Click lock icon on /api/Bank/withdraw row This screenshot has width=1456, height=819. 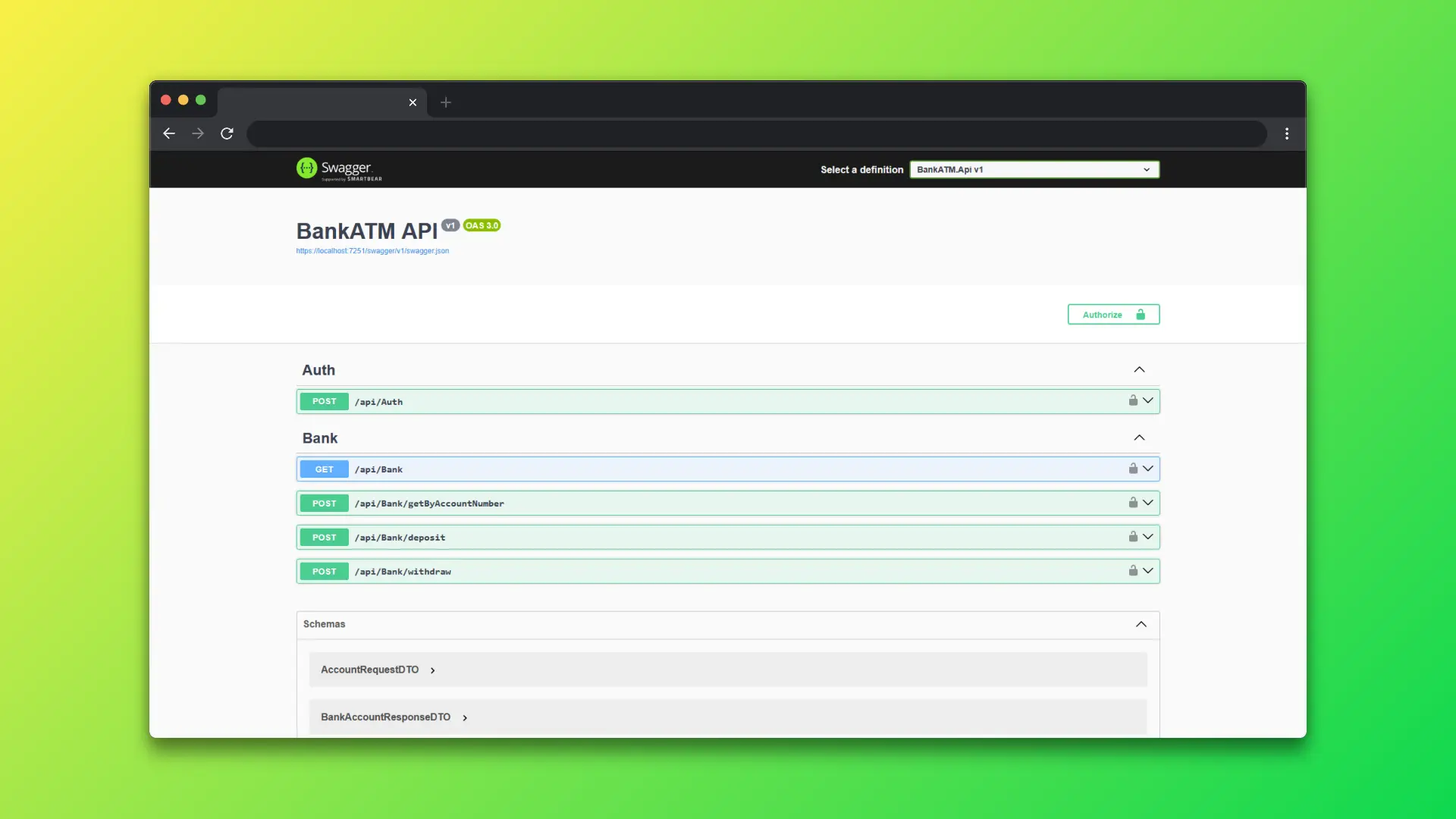tap(1133, 571)
